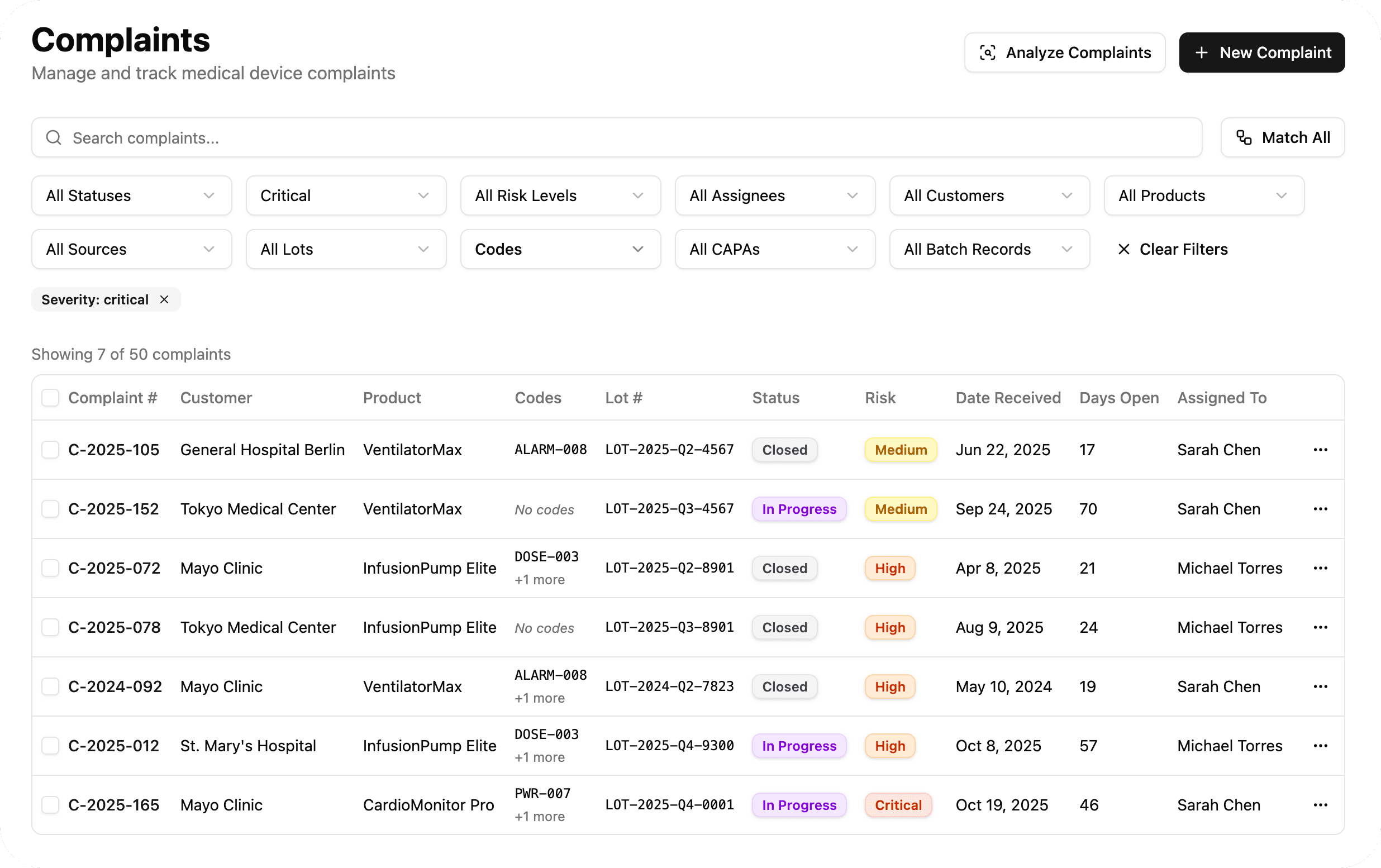Check the box for complaint C-2025-152
The width and height of the screenshot is (1381, 868).
tap(50, 509)
